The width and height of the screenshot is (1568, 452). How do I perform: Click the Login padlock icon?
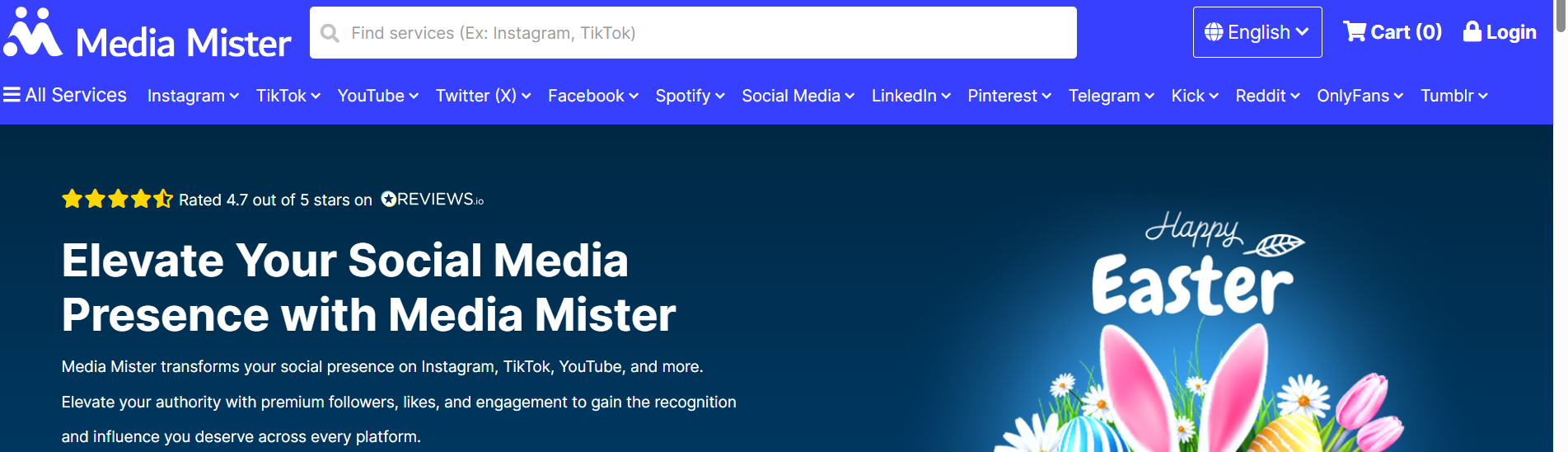pyautogui.click(x=1472, y=31)
